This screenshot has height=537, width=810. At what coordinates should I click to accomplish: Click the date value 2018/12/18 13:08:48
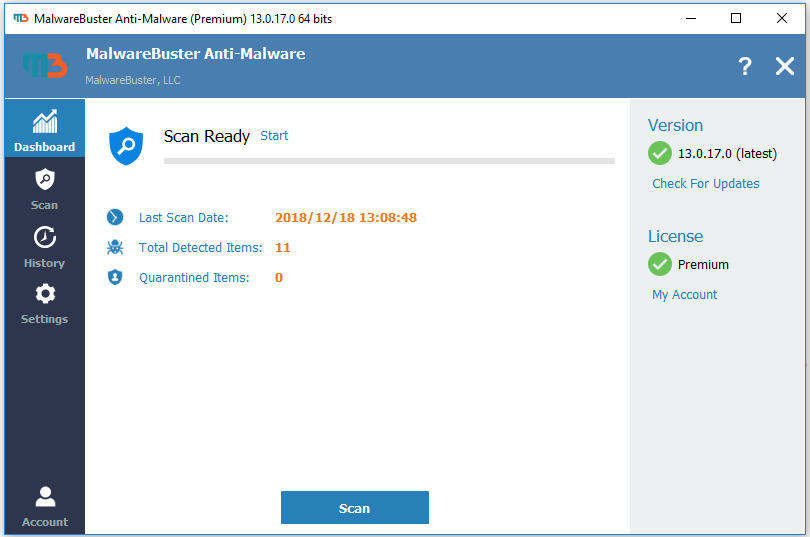point(346,217)
